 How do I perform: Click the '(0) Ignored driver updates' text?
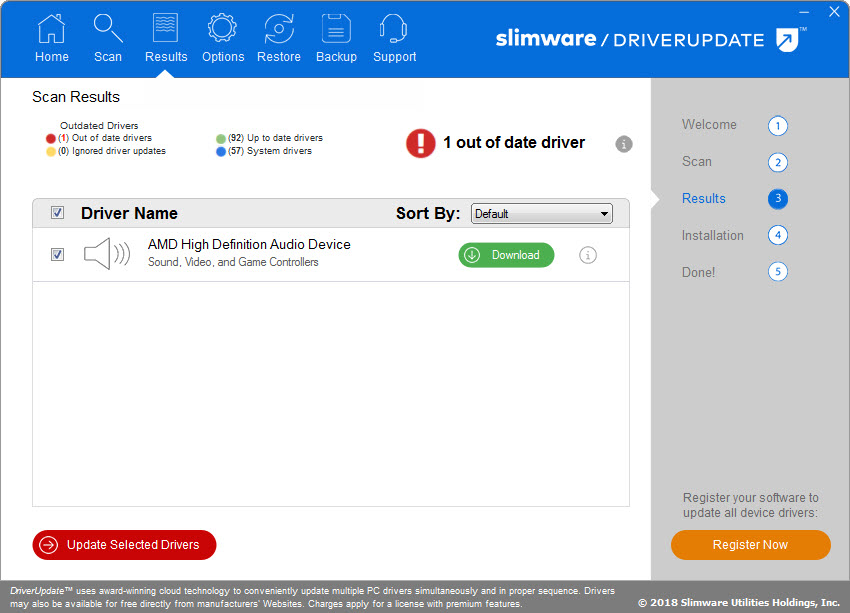click(112, 151)
